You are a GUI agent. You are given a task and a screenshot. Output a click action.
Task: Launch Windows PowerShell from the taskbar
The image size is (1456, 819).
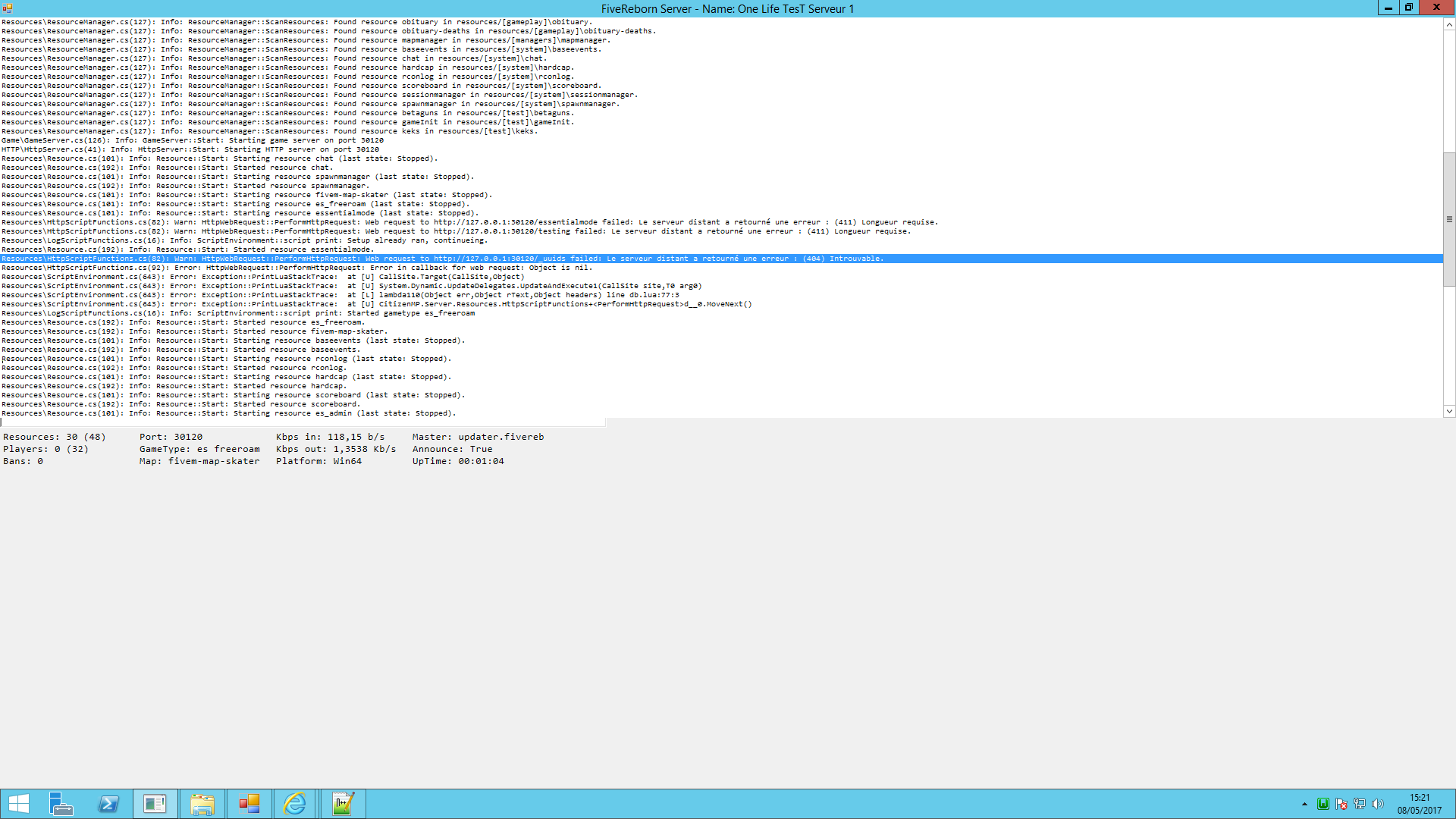click(x=108, y=804)
